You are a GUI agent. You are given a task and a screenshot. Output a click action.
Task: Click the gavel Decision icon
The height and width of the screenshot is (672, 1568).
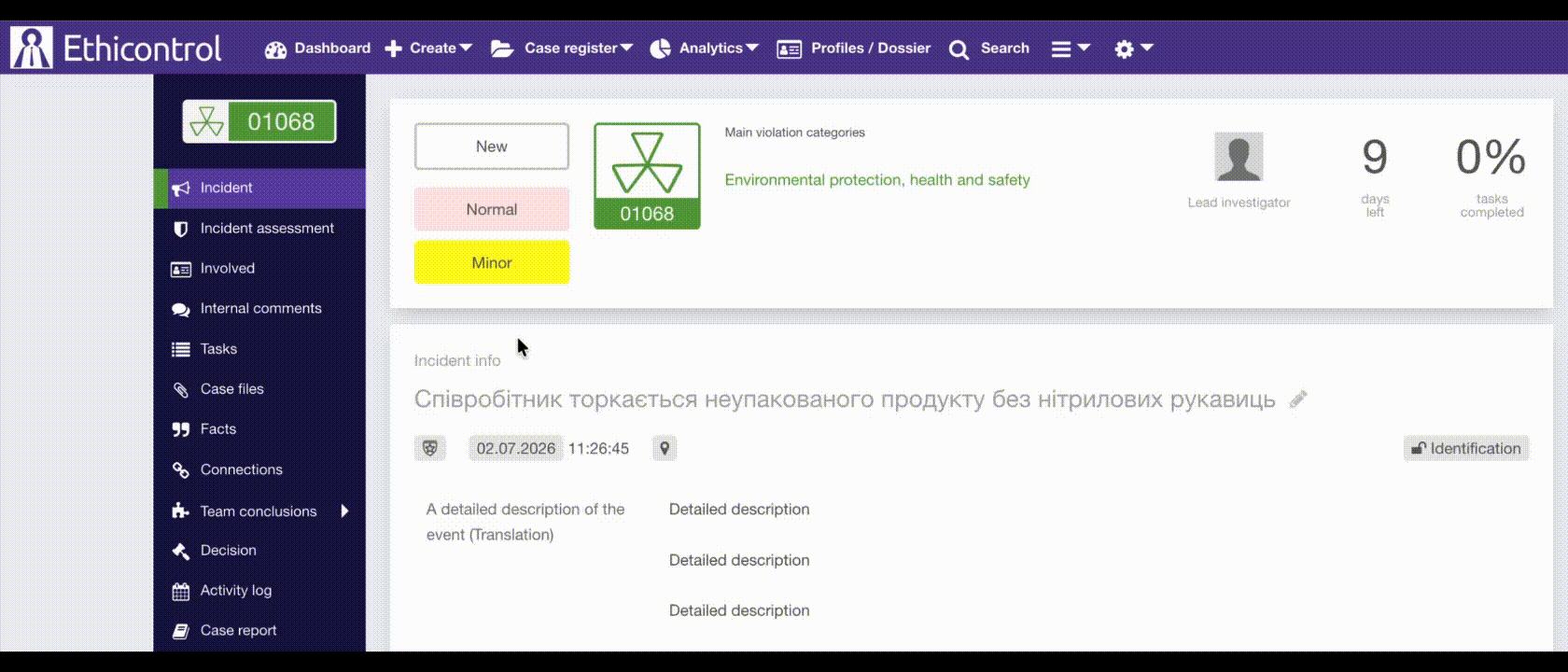point(181,551)
